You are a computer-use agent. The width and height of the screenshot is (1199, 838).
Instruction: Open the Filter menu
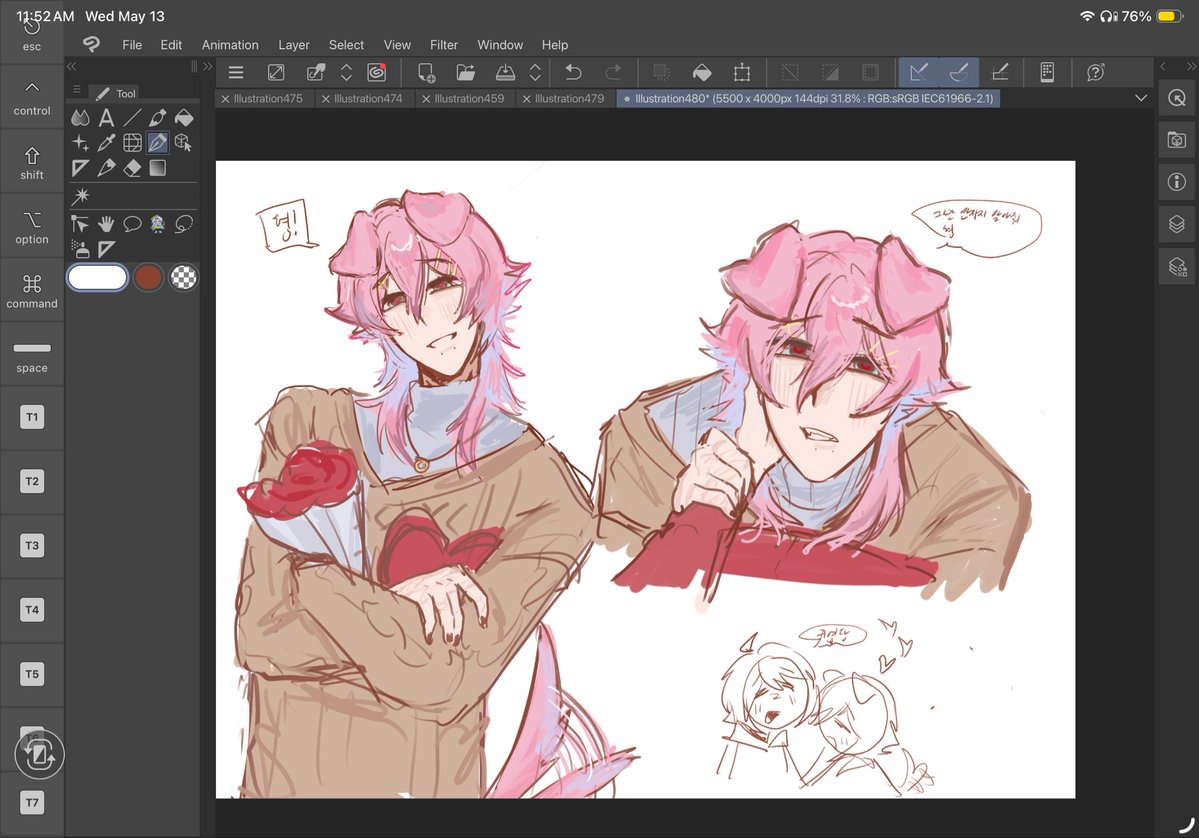[444, 45]
